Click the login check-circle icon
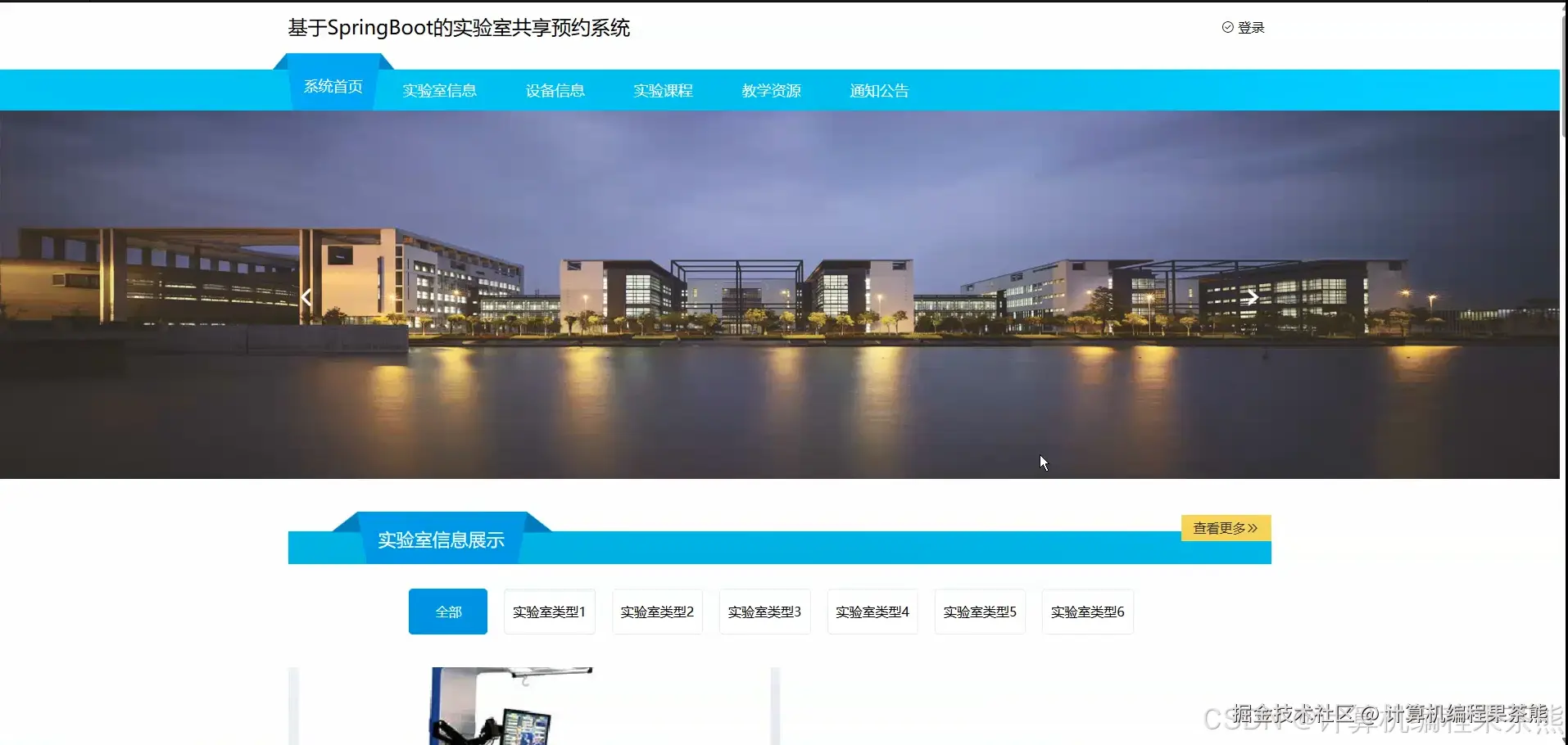Image resolution: width=1568 pixels, height=745 pixels. tap(1227, 27)
